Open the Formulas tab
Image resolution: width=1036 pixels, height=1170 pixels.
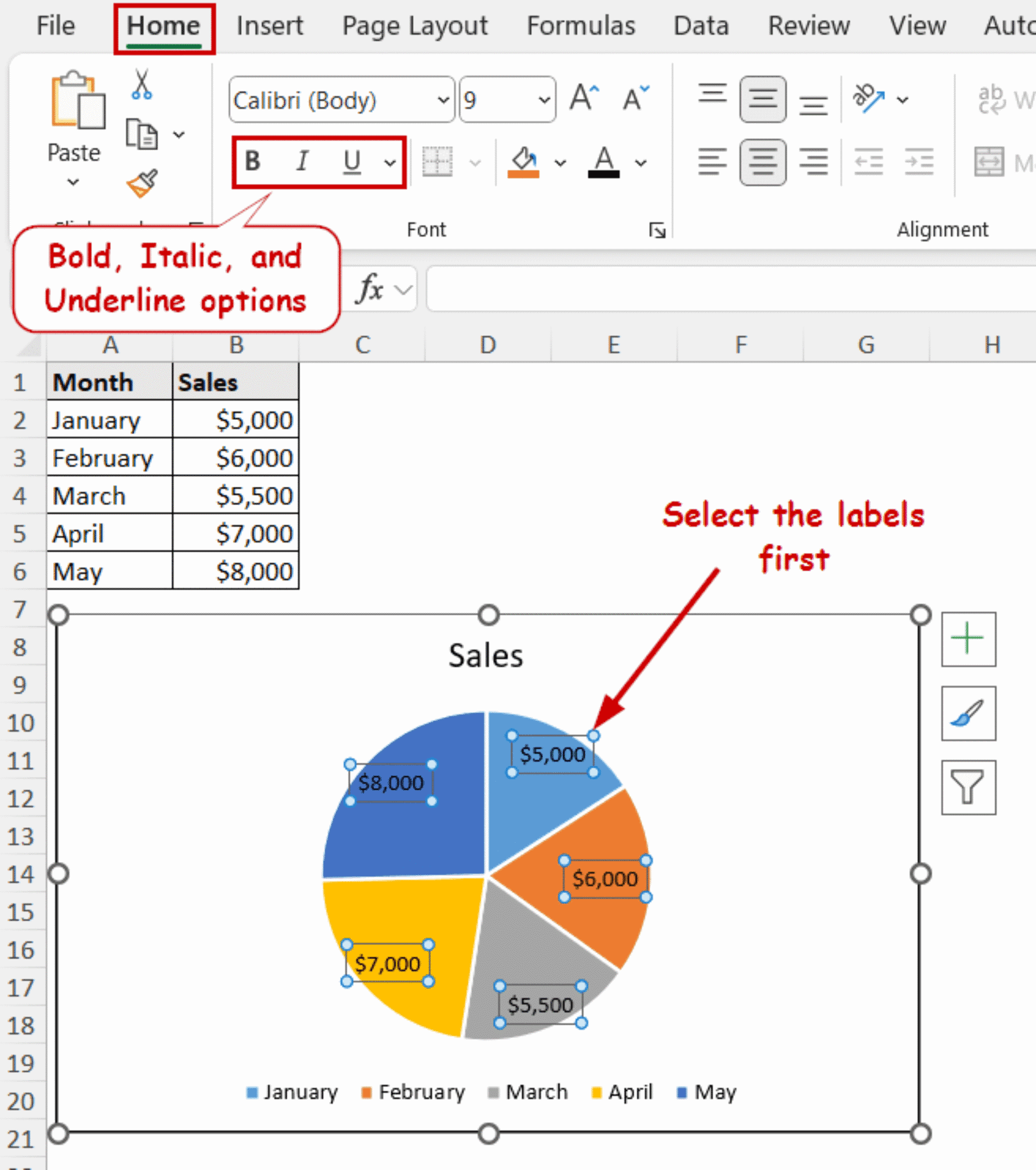(581, 26)
